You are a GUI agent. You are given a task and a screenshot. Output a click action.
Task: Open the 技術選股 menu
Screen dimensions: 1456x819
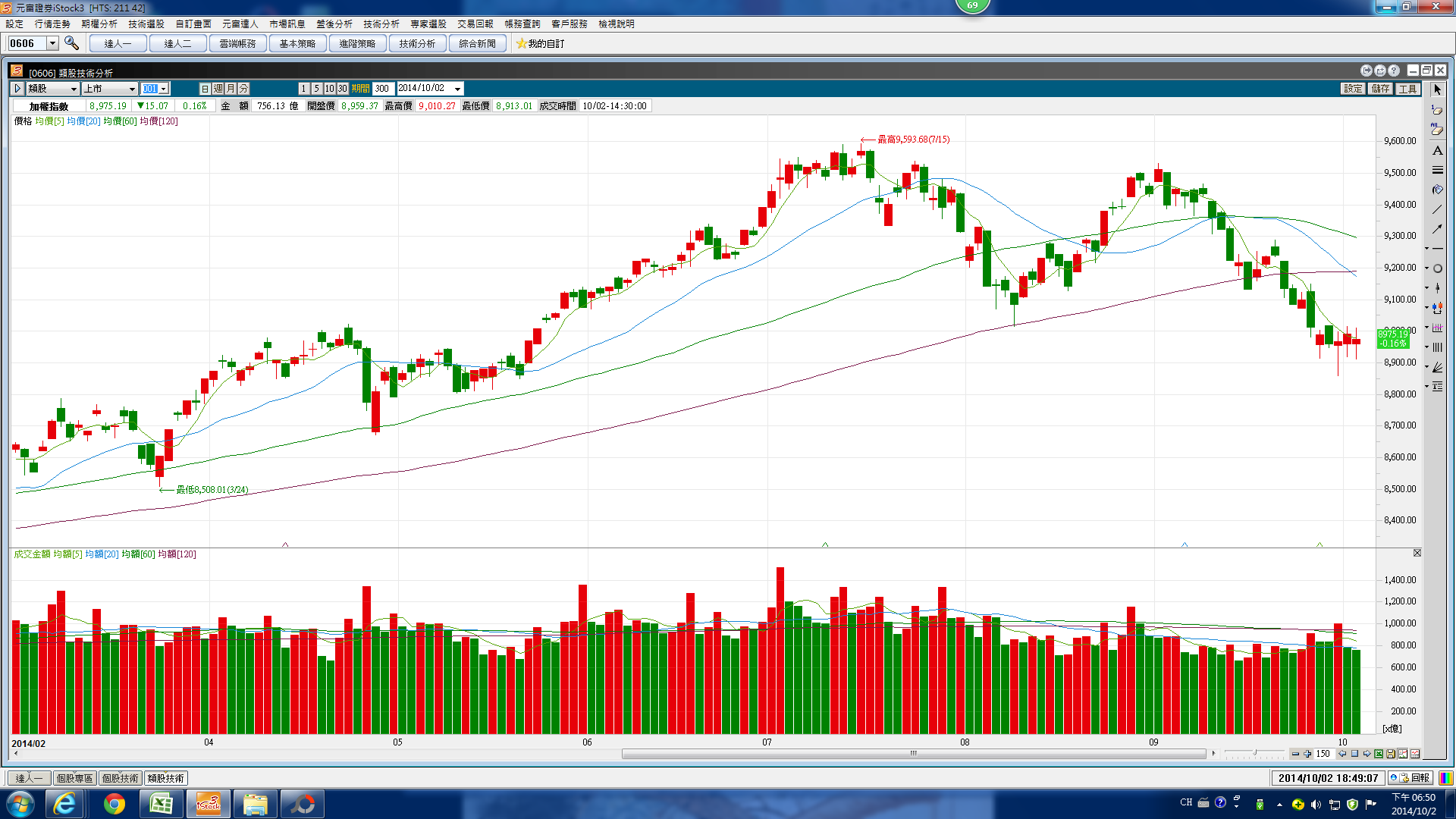(x=146, y=24)
